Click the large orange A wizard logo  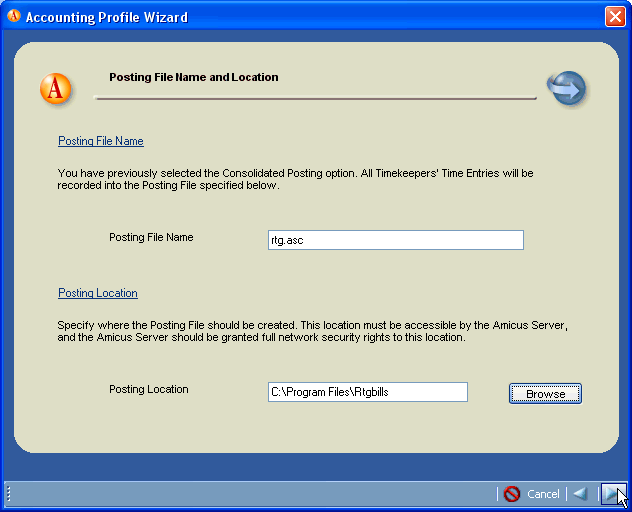click(x=56, y=89)
